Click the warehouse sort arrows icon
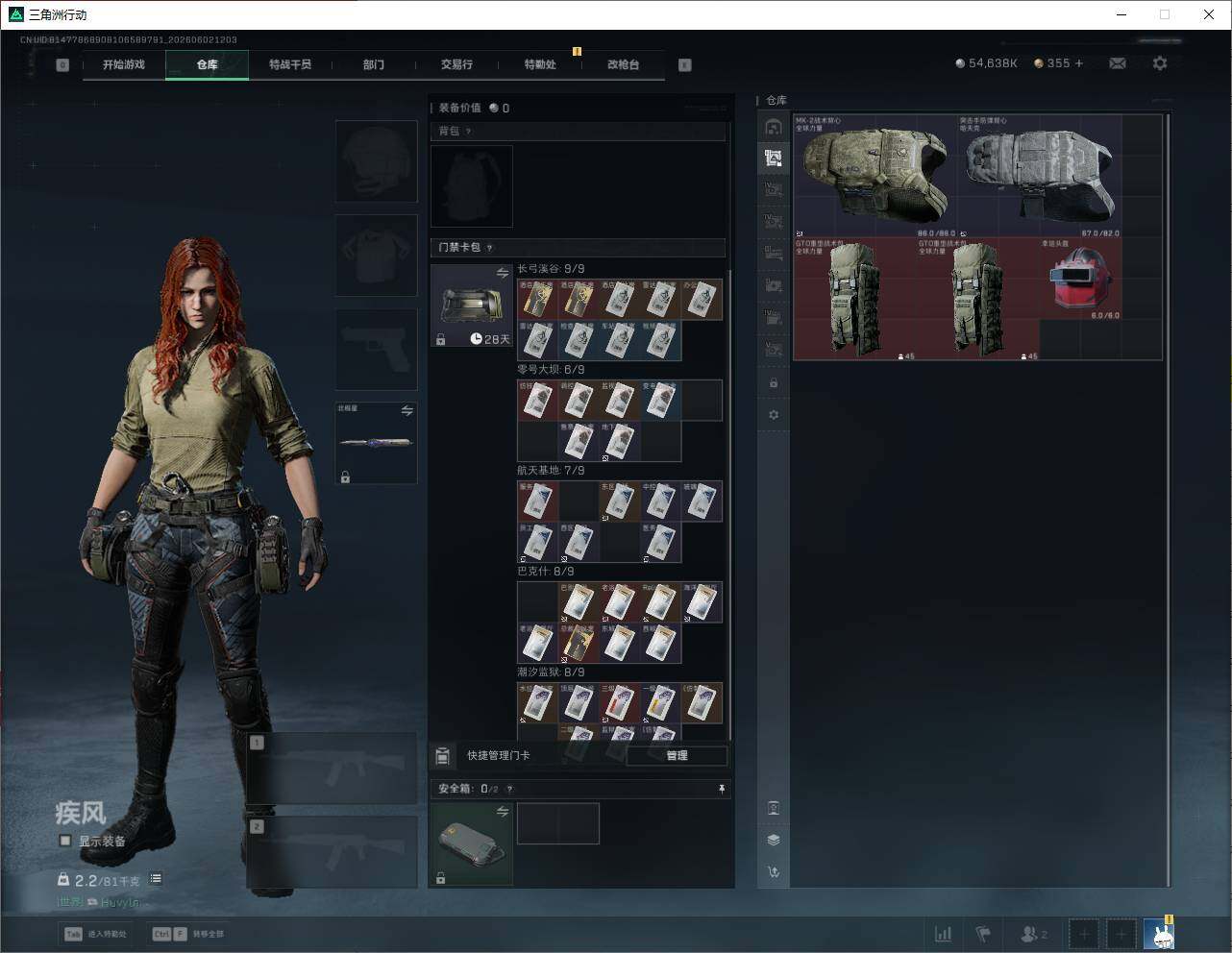The height and width of the screenshot is (953, 1232). pyautogui.click(x=774, y=872)
